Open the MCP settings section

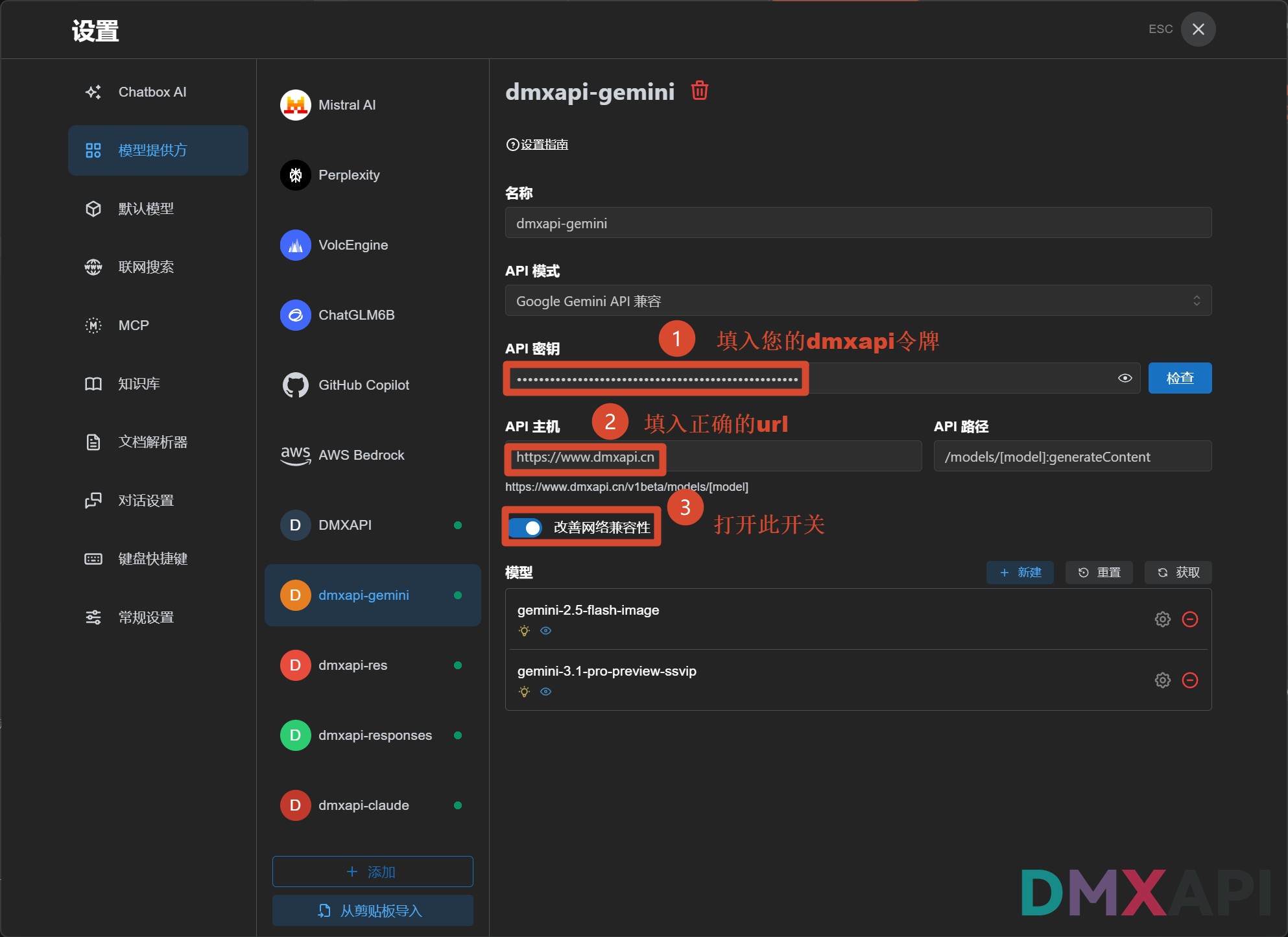coord(158,326)
